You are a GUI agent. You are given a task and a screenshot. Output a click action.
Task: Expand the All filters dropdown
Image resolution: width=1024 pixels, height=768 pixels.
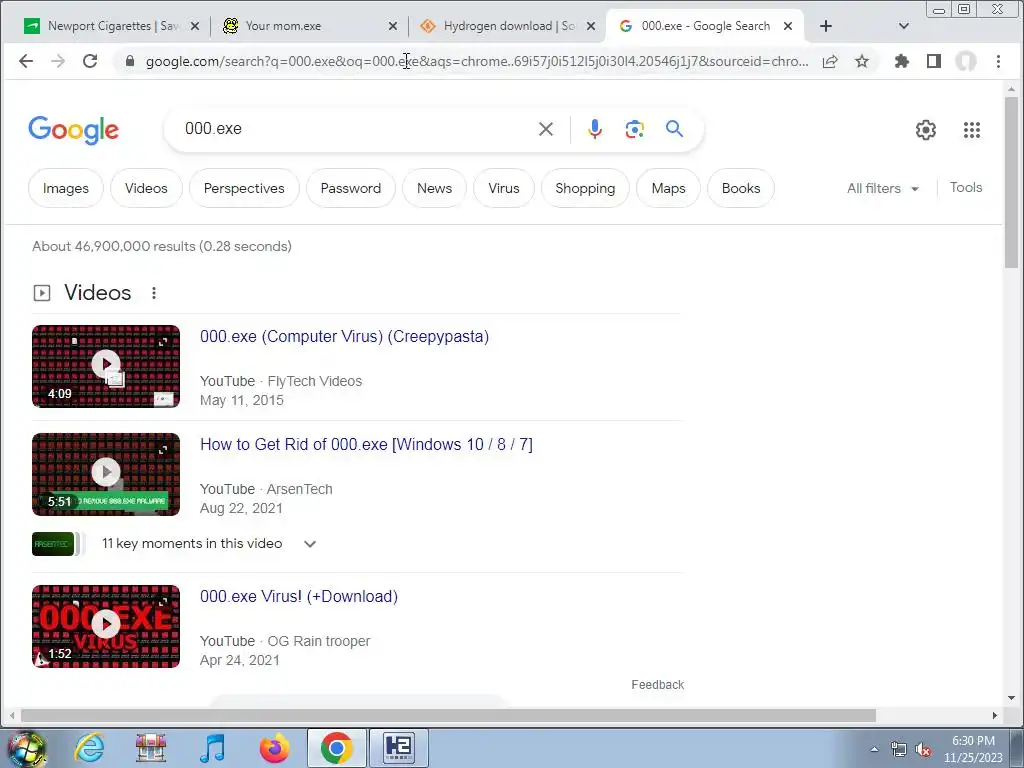[x=883, y=188]
